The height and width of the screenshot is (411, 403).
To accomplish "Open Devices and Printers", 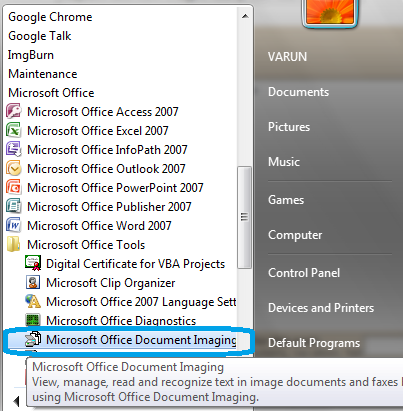I will (x=321, y=308).
